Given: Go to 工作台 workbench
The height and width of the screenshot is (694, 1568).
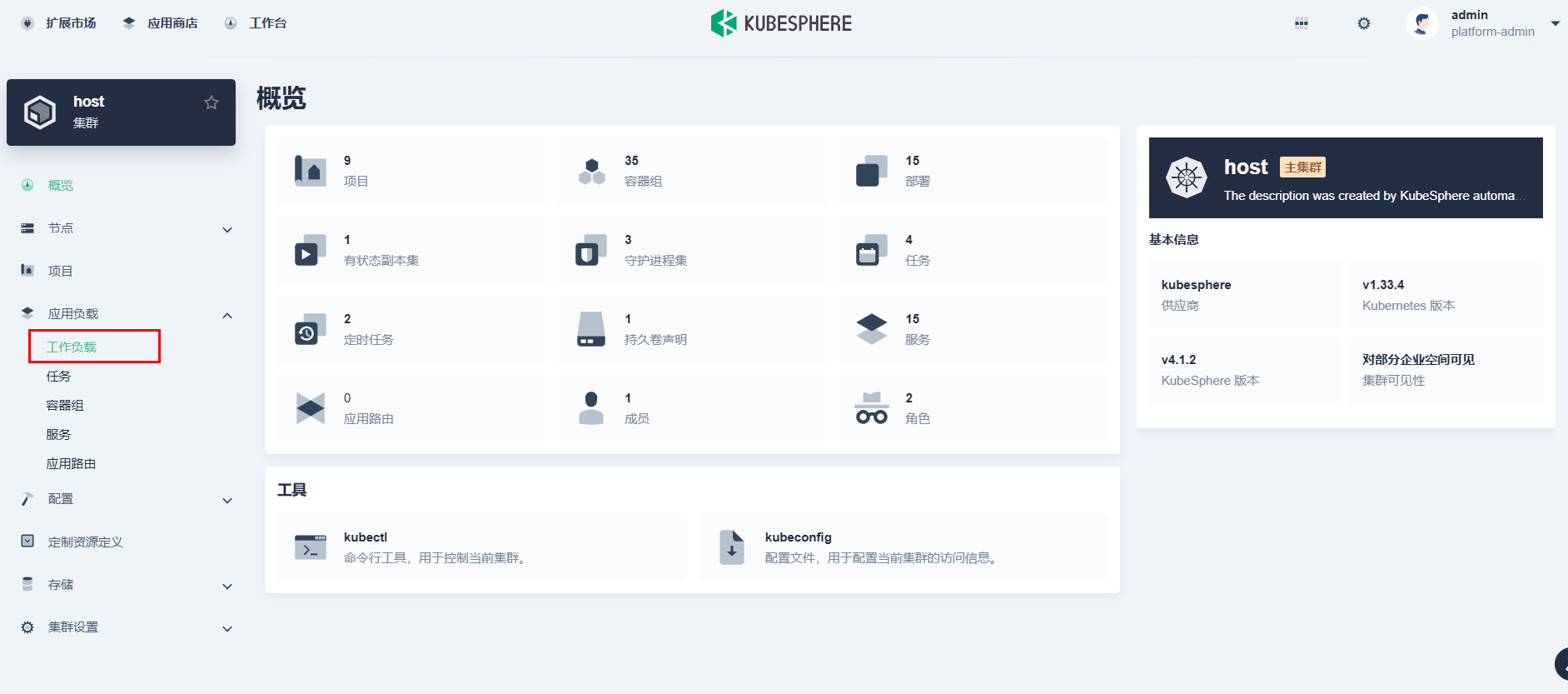Looking at the screenshot, I should (256, 23).
